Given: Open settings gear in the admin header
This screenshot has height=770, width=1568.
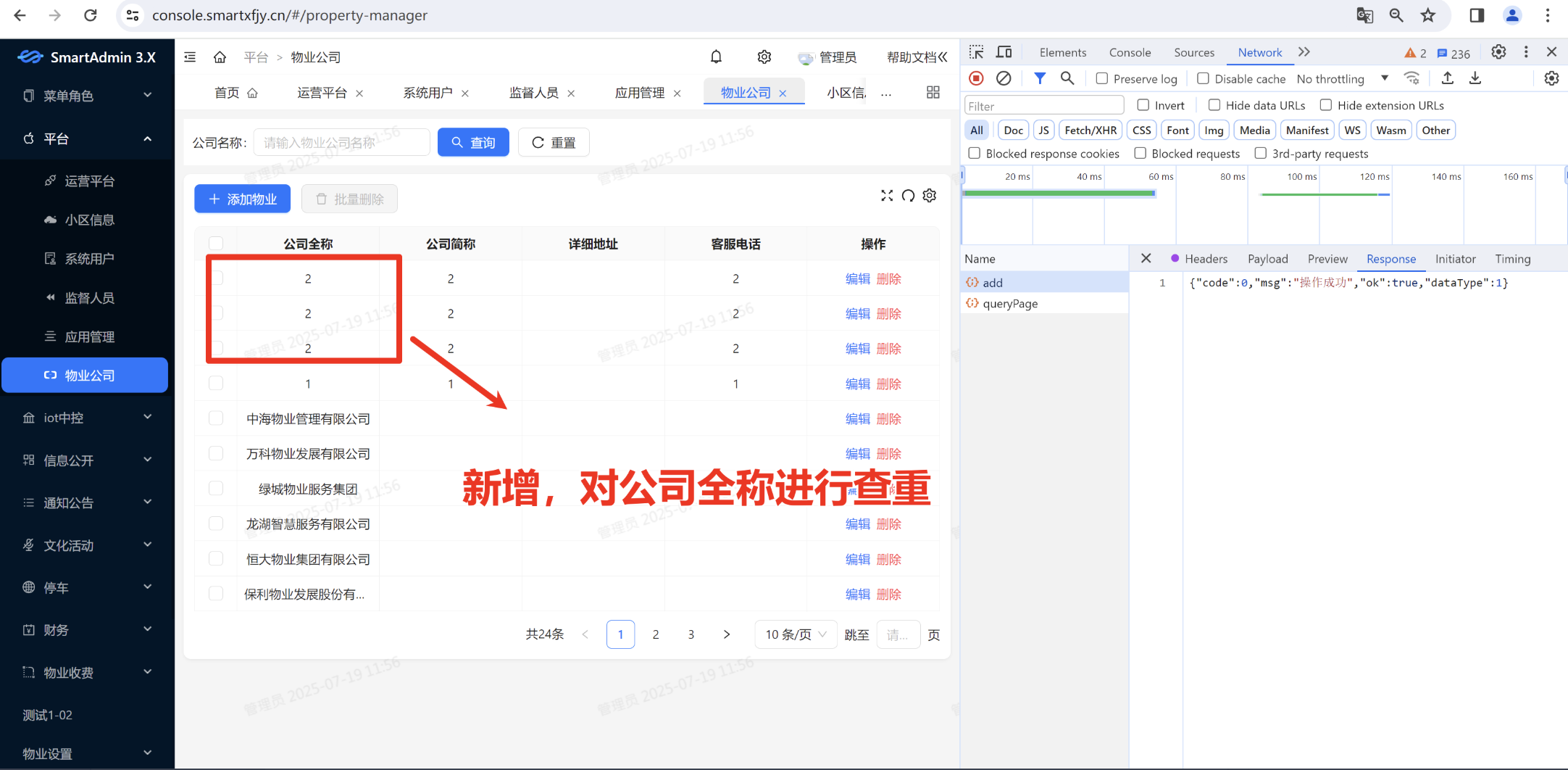Looking at the screenshot, I should point(764,57).
